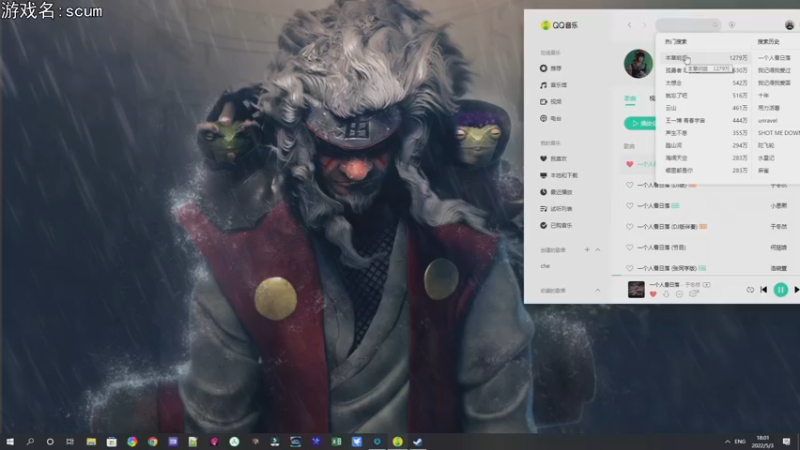Image resolution: width=800 pixels, height=450 pixels.
Task: Open 电台 radio section in sidebar
Action: [551, 118]
